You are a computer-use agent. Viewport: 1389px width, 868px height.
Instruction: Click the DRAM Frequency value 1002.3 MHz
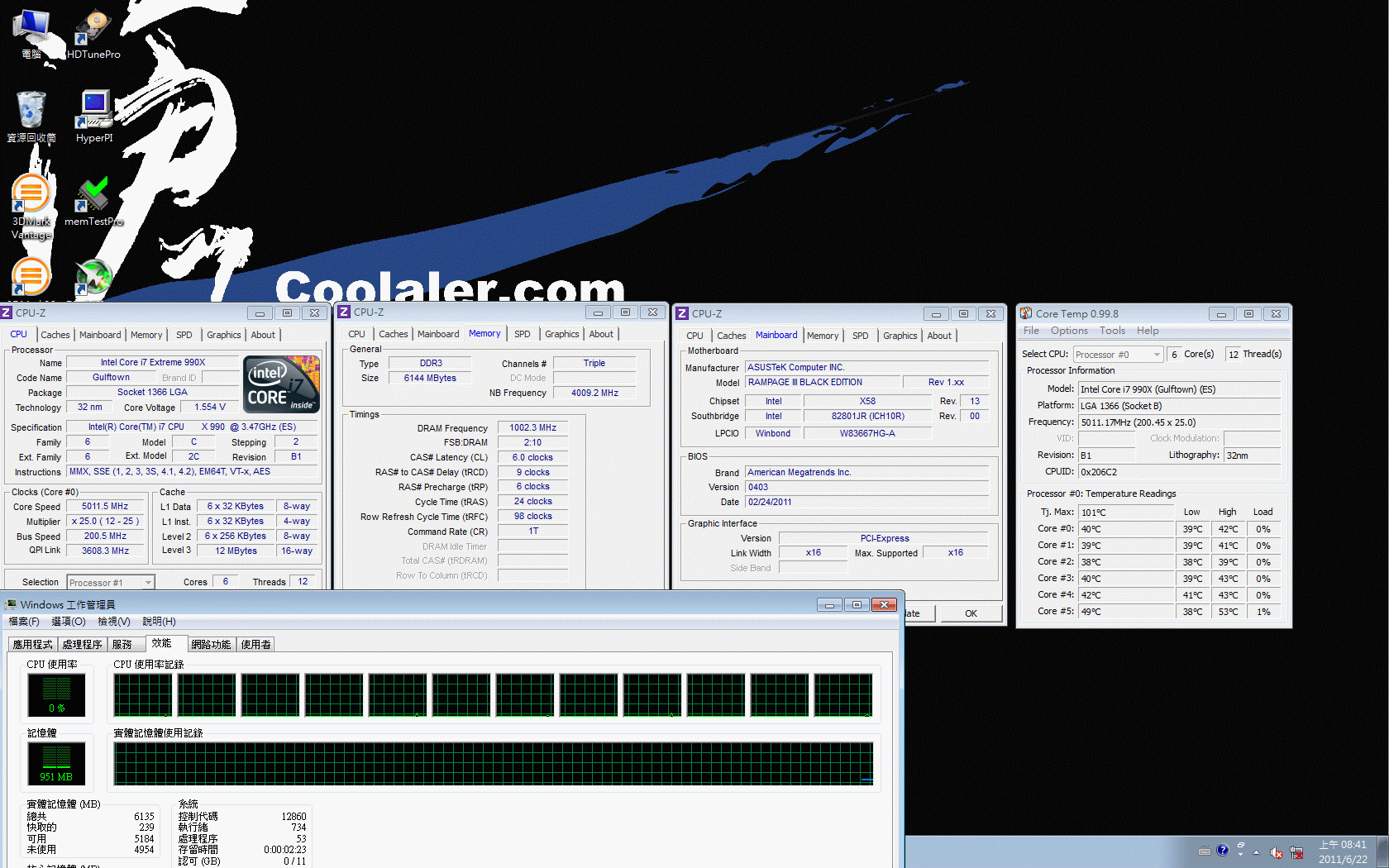coord(532,427)
